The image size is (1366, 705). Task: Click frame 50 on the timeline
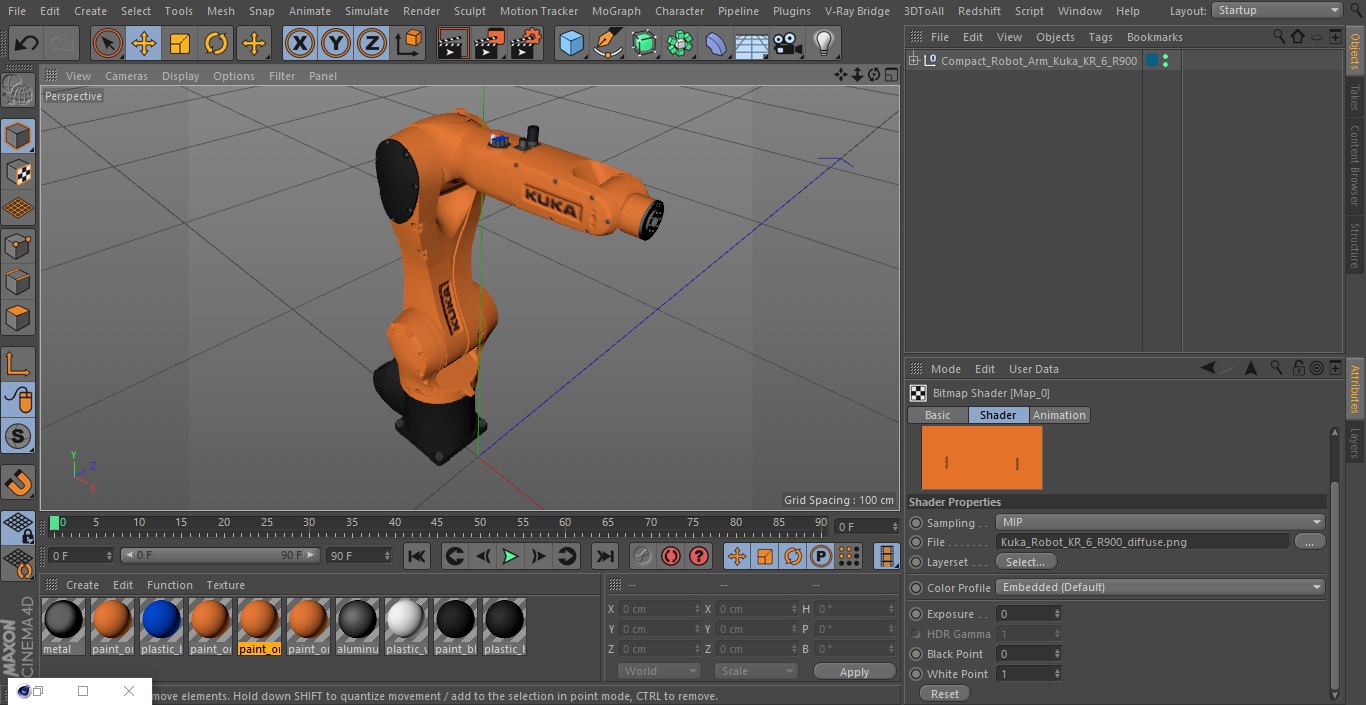coord(480,523)
